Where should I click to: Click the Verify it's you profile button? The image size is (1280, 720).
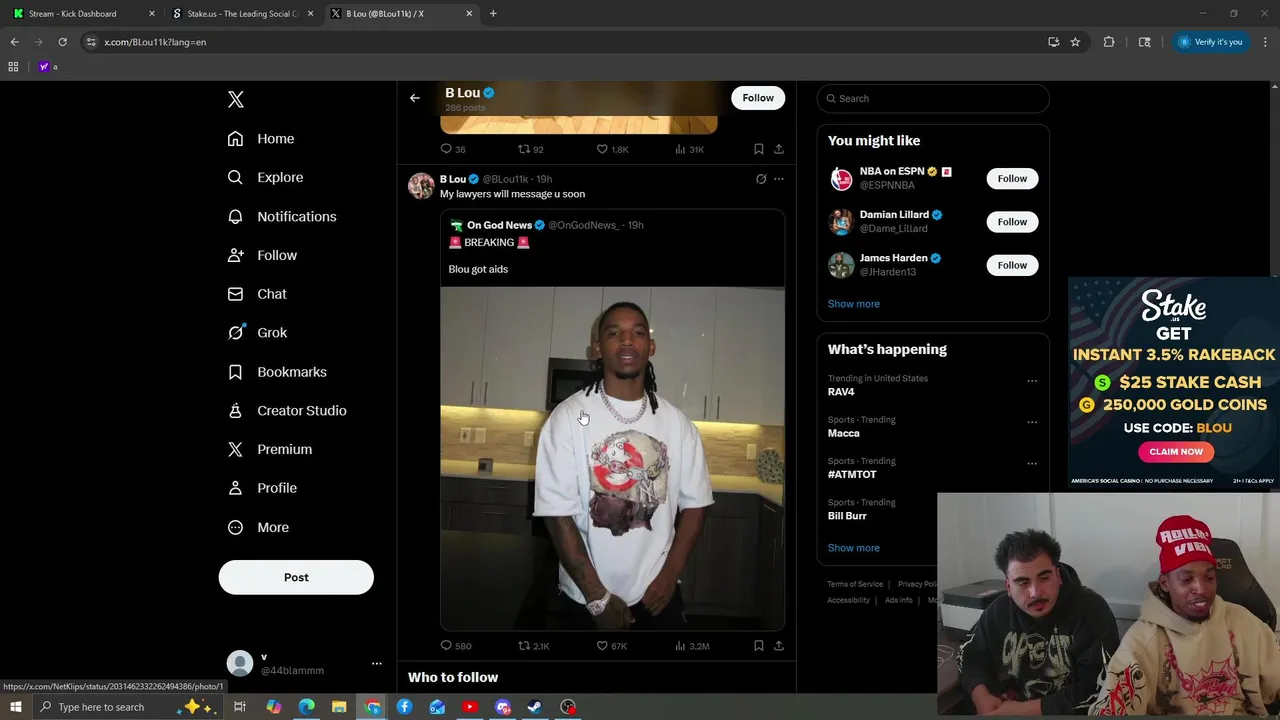point(1210,42)
